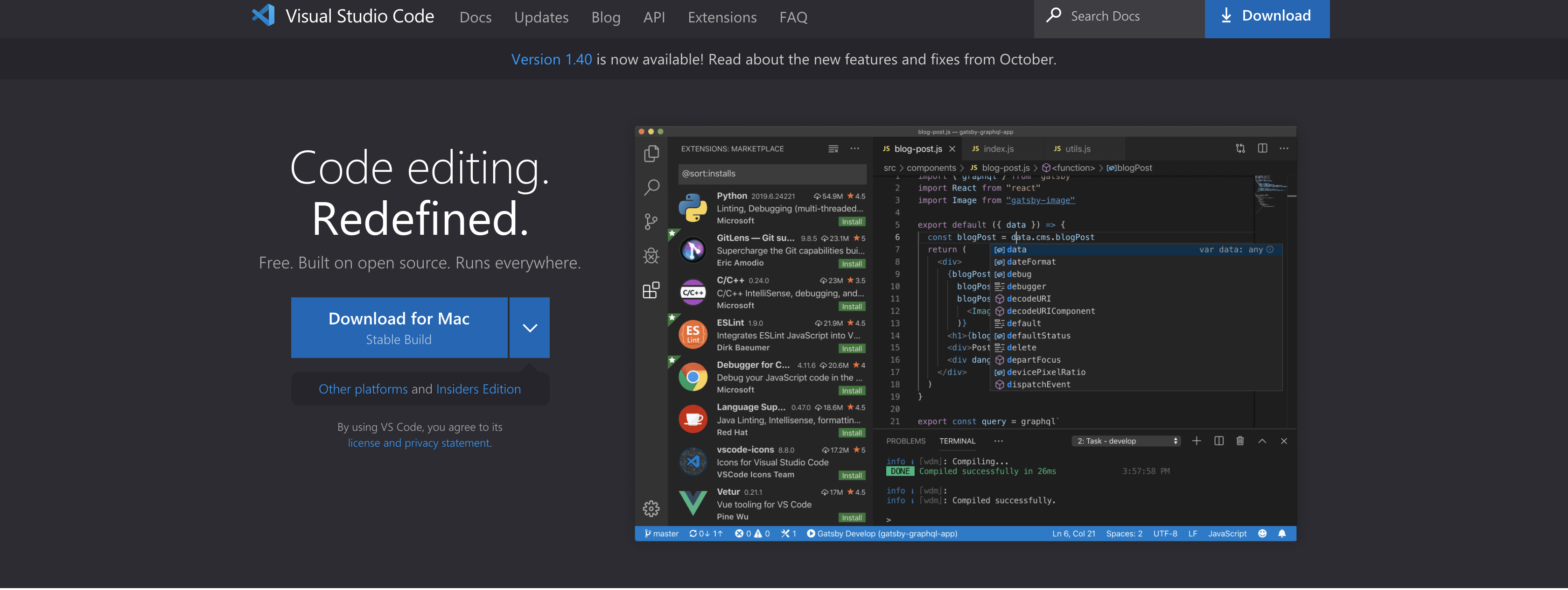This screenshot has width=1568, height=590.
Task: Install the vscode-icons extension
Action: 852,476
